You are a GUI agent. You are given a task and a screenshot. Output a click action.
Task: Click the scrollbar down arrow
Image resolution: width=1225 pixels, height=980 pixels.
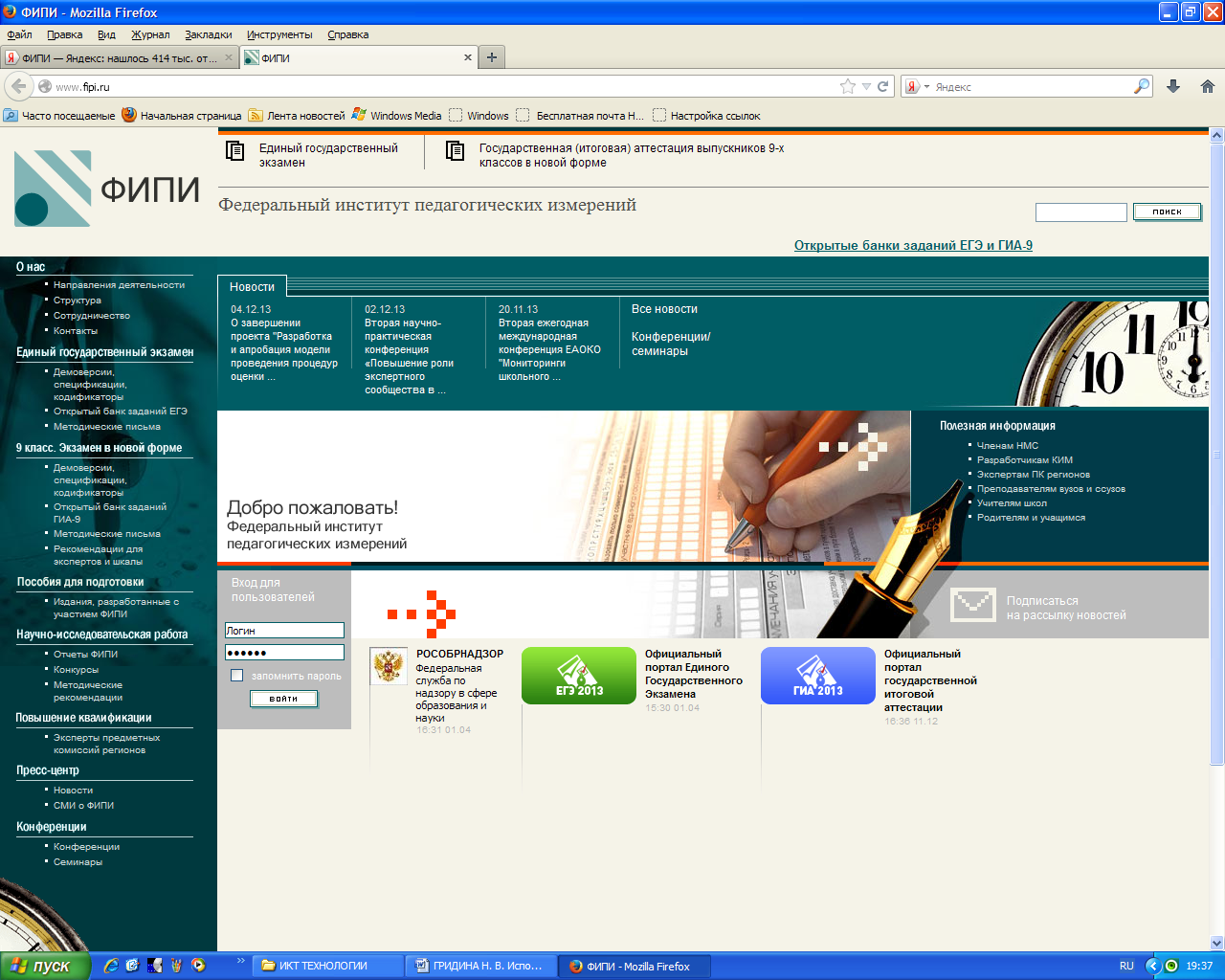pos(1216,943)
